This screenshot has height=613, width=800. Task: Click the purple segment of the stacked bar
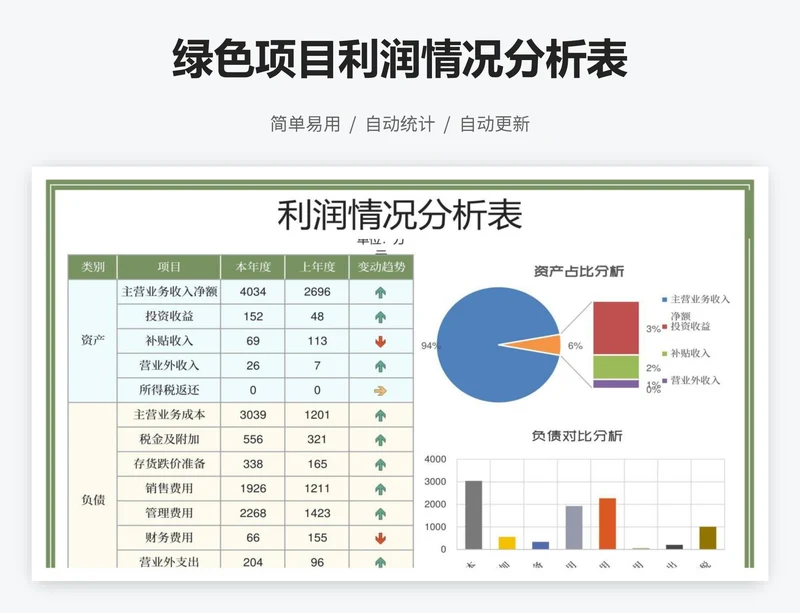(x=616, y=384)
